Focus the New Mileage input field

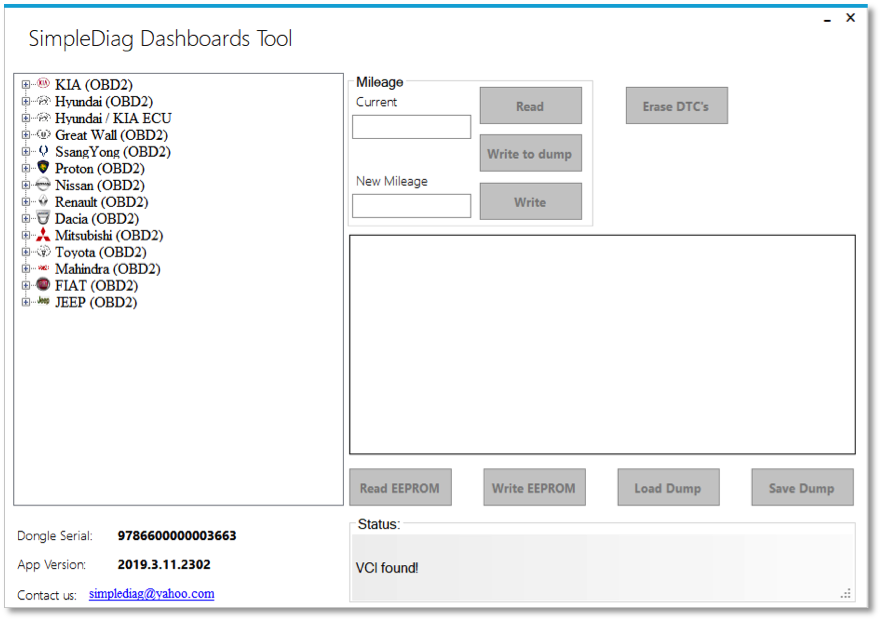tap(411, 206)
